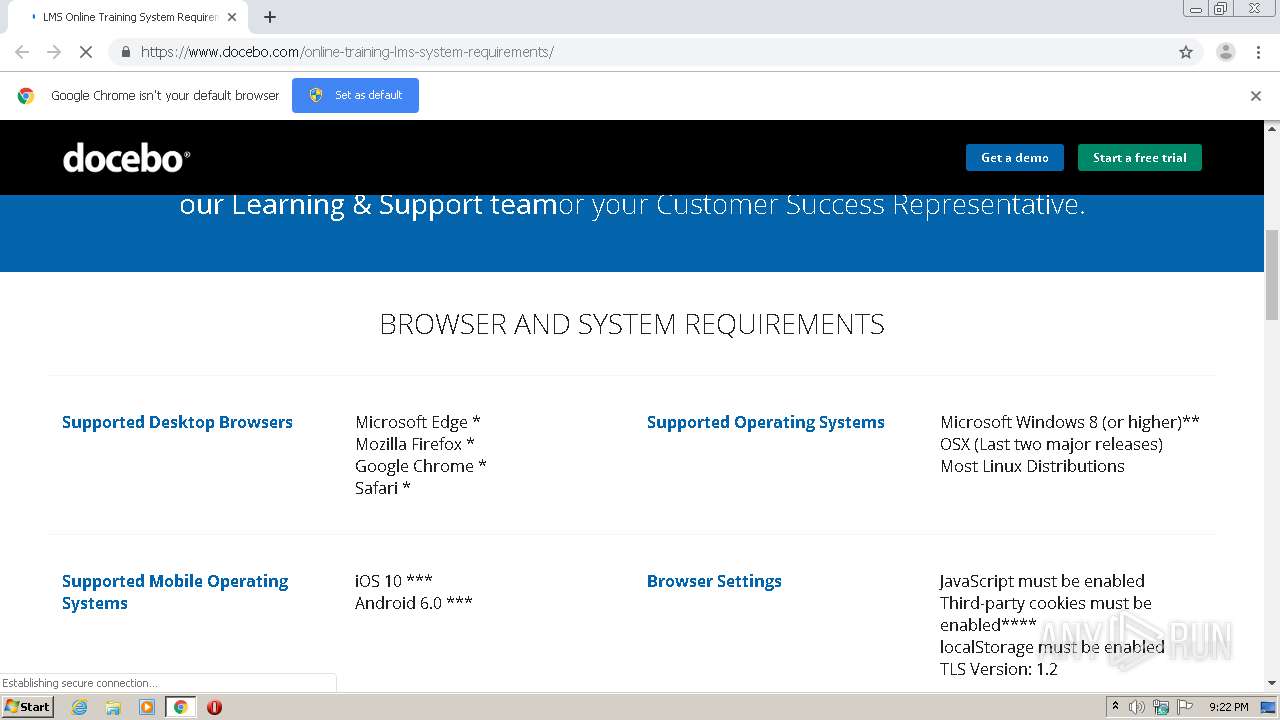The image size is (1280, 720).
Task: Open Windows Explorer folder in taskbar
Action: click(x=113, y=707)
